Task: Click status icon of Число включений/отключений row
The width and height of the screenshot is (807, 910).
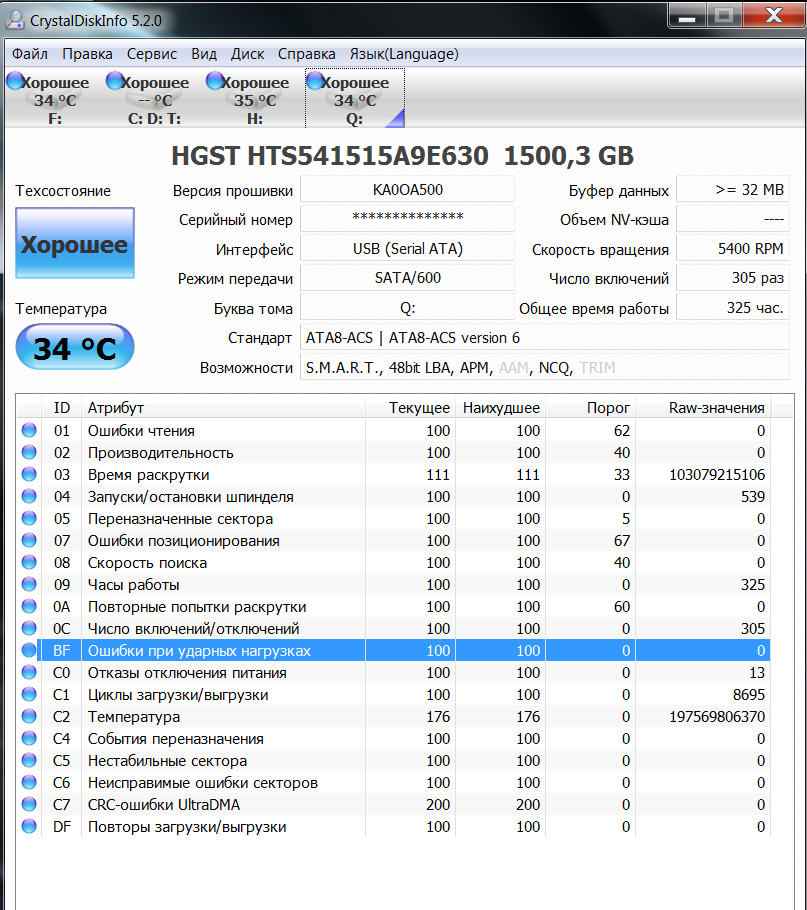Action: point(29,628)
